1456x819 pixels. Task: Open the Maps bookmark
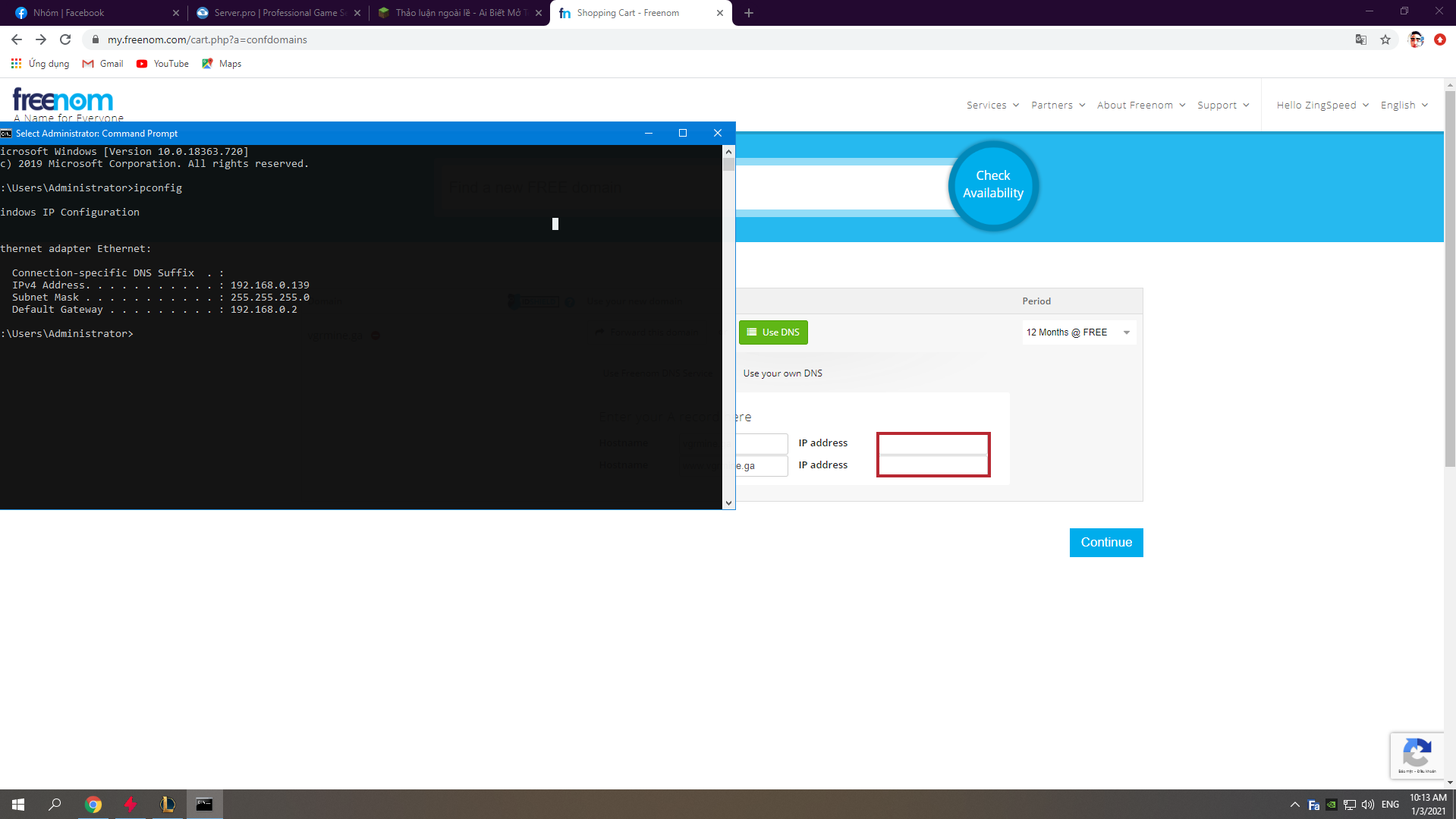coord(222,64)
